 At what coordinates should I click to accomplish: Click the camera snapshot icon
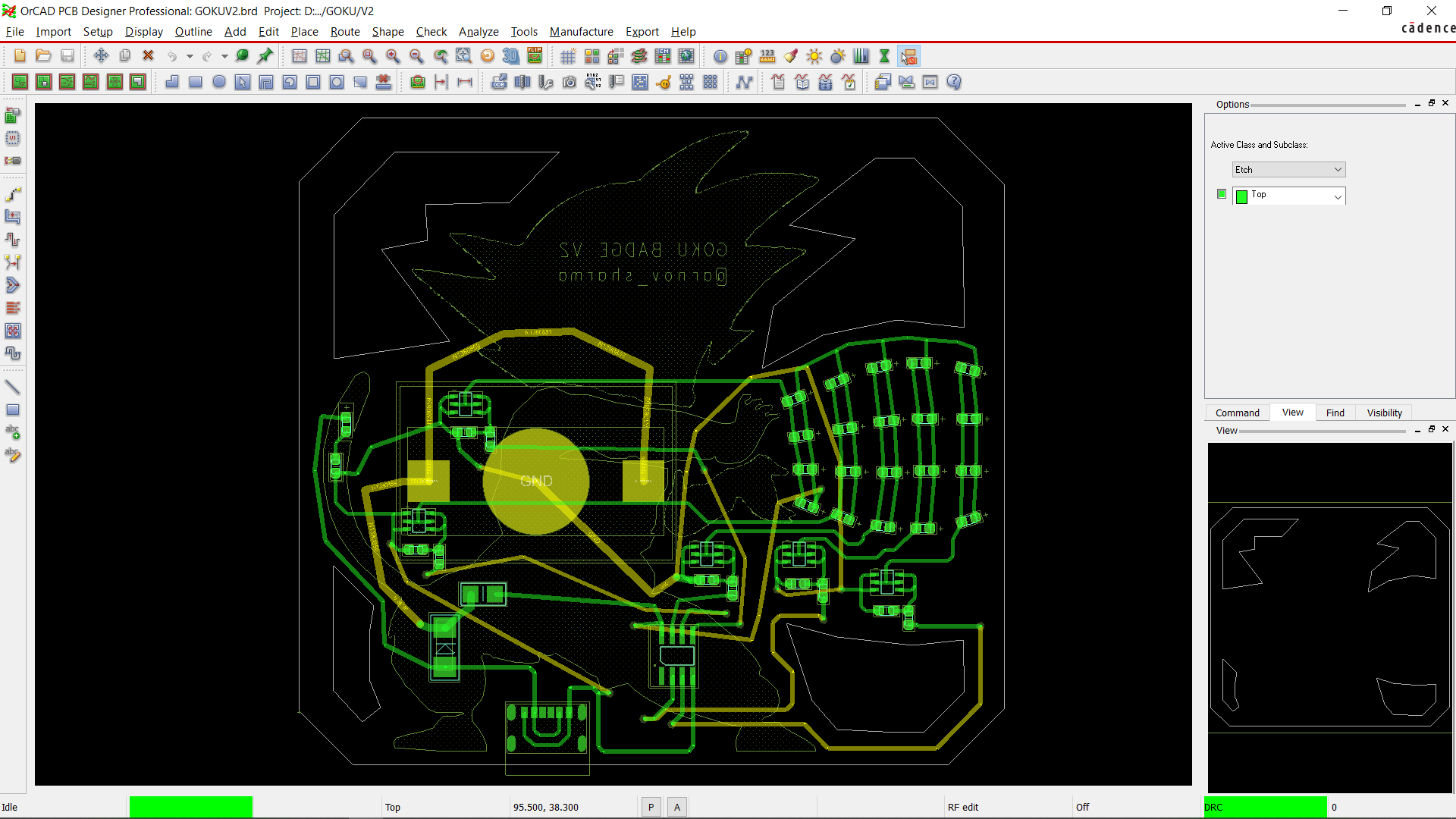(x=570, y=82)
